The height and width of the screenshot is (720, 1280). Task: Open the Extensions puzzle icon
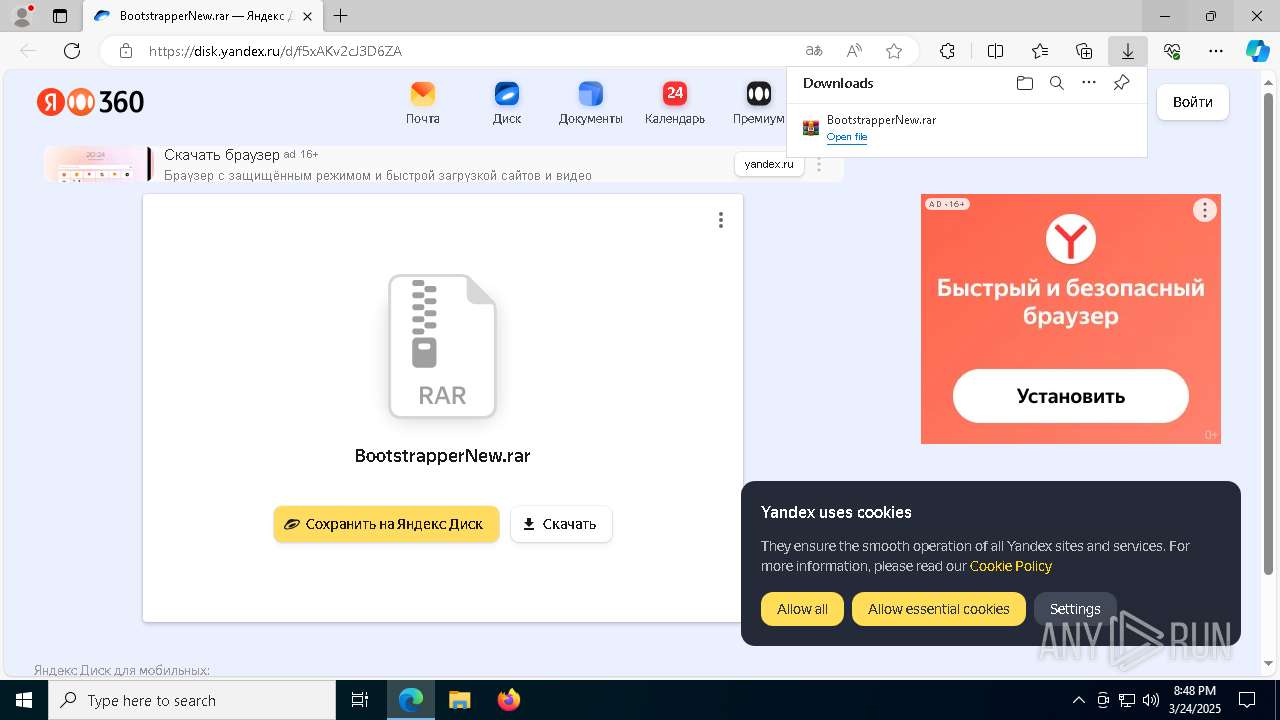coord(947,51)
